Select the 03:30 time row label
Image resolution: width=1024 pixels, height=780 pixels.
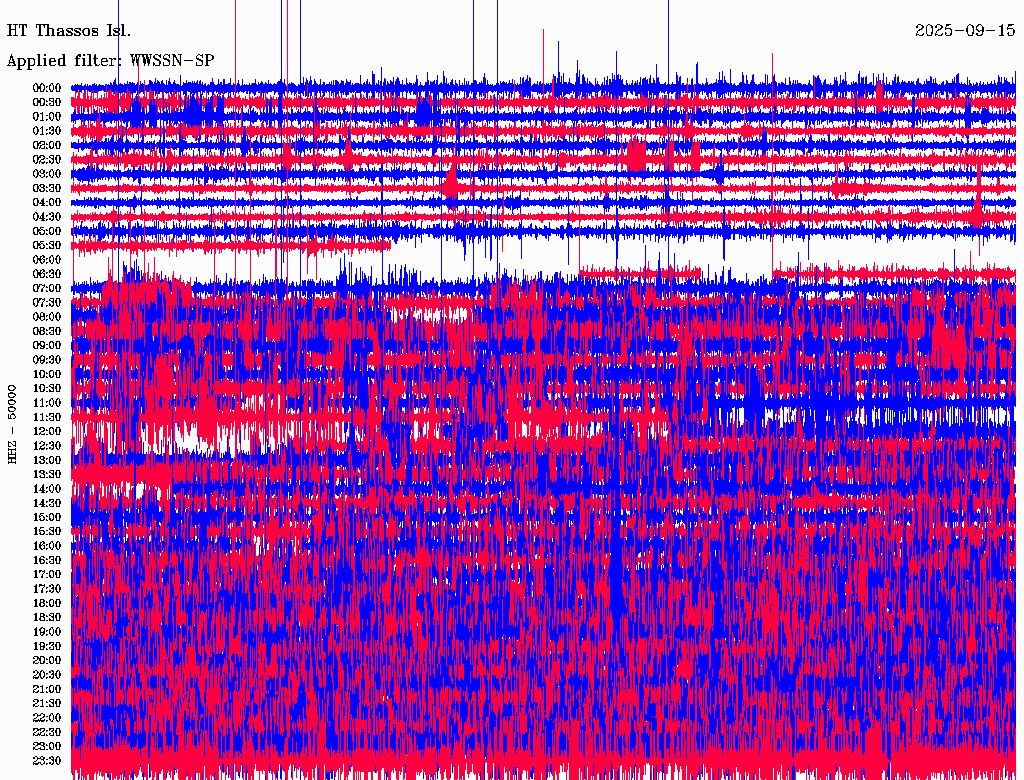click(x=47, y=188)
